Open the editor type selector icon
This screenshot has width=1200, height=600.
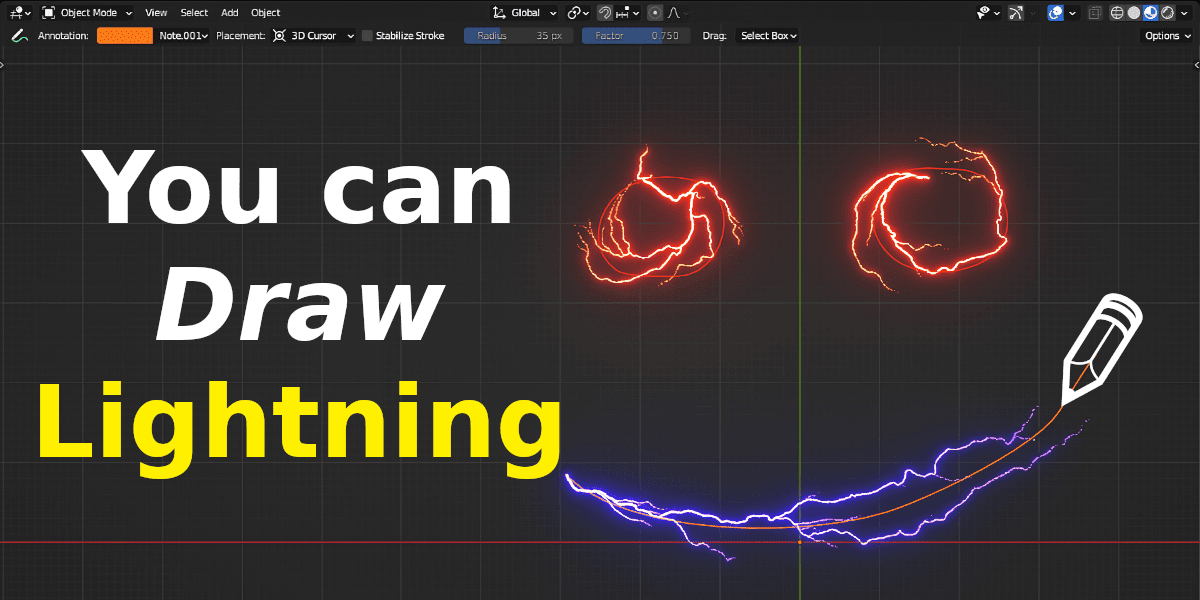pyautogui.click(x=18, y=13)
